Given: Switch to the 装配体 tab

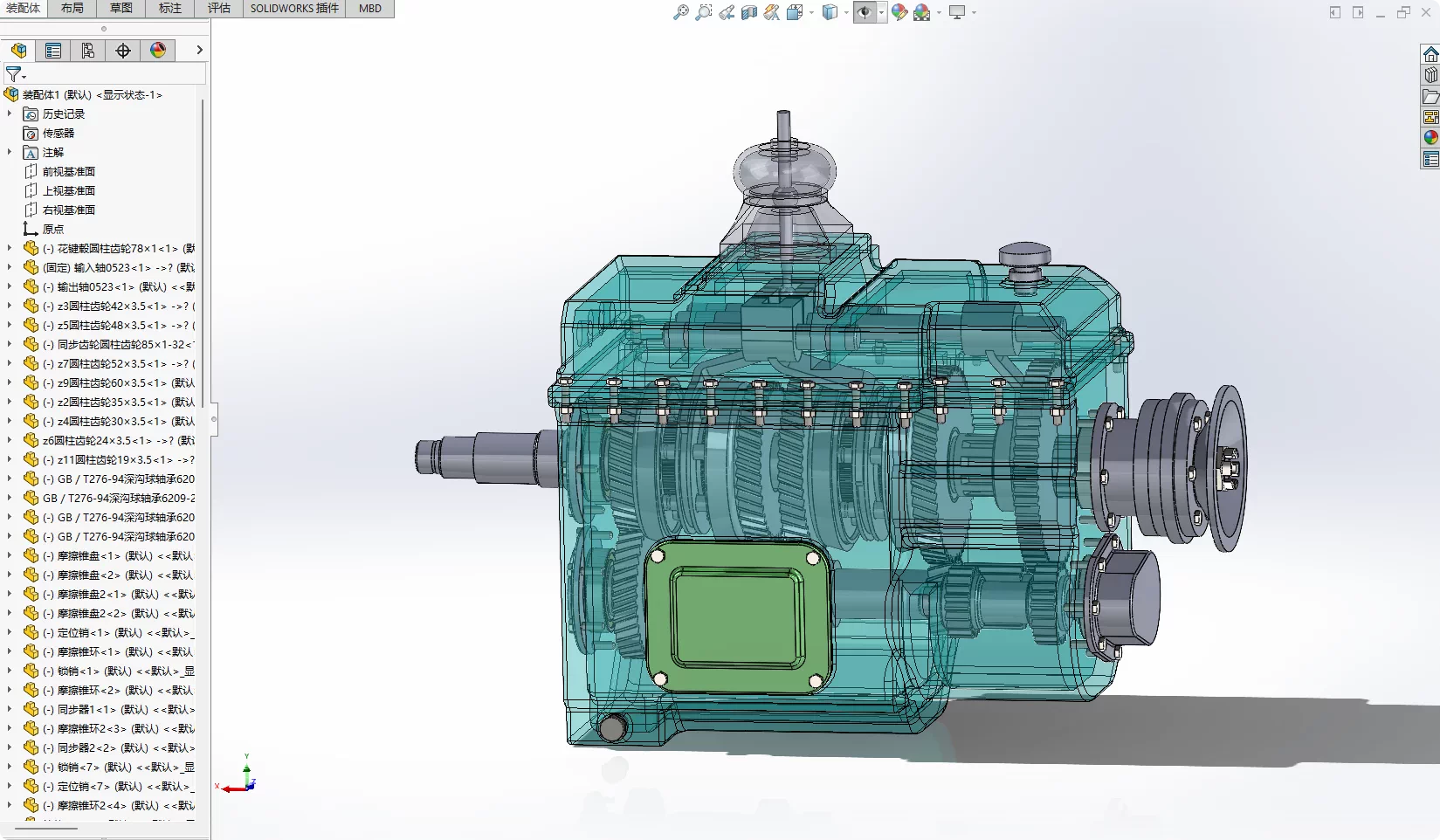Looking at the screenshot, I should [x=24, y=8].
